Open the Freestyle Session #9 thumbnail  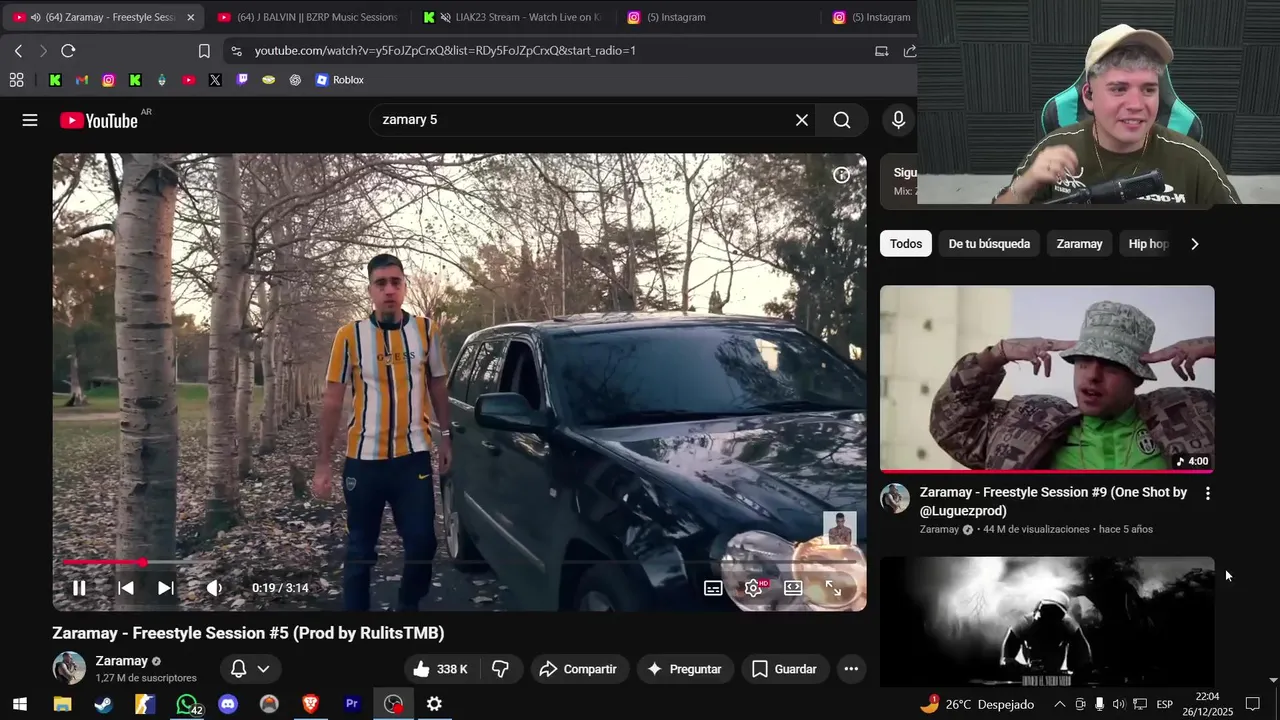(x=1047, y=379)
